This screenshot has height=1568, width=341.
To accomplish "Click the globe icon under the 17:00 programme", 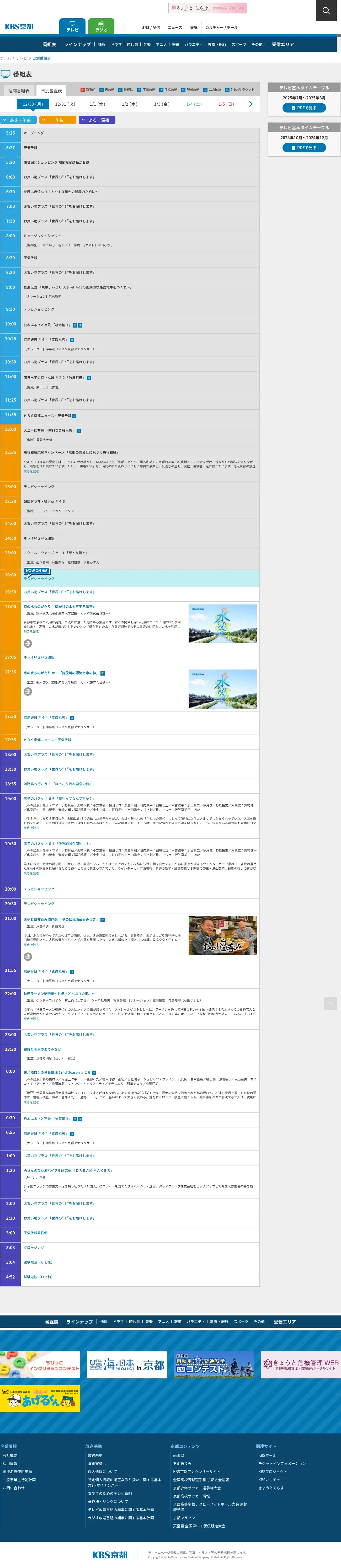I will pos(28,643).
